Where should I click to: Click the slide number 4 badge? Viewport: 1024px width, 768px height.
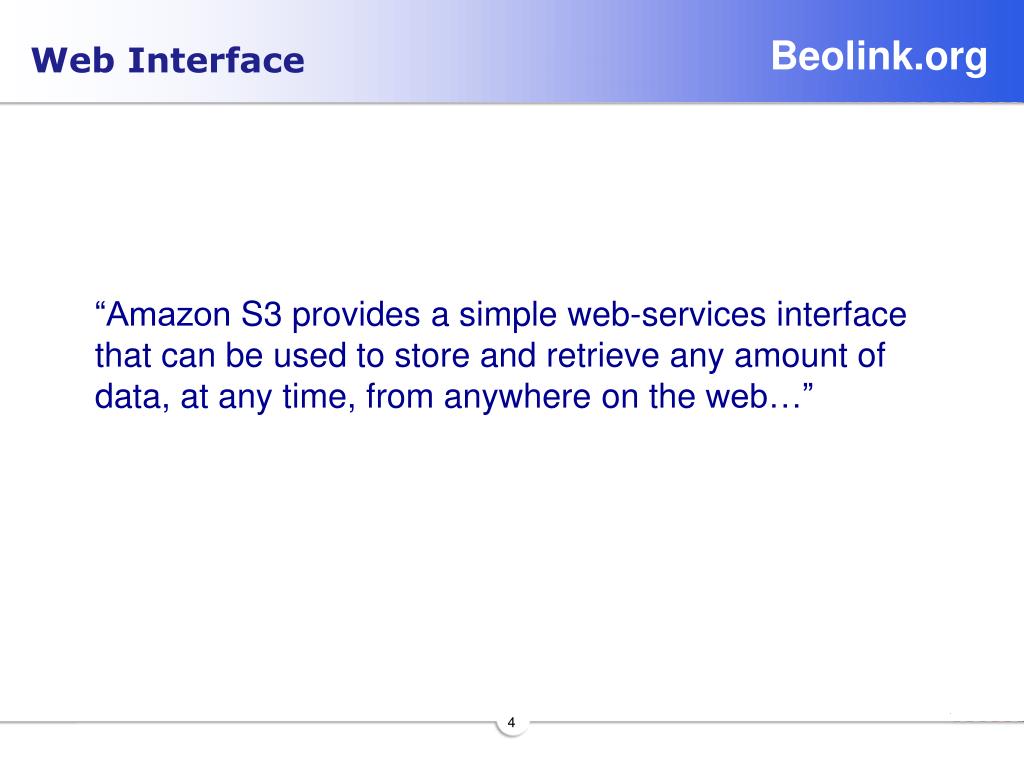click(x=512, y=723)
